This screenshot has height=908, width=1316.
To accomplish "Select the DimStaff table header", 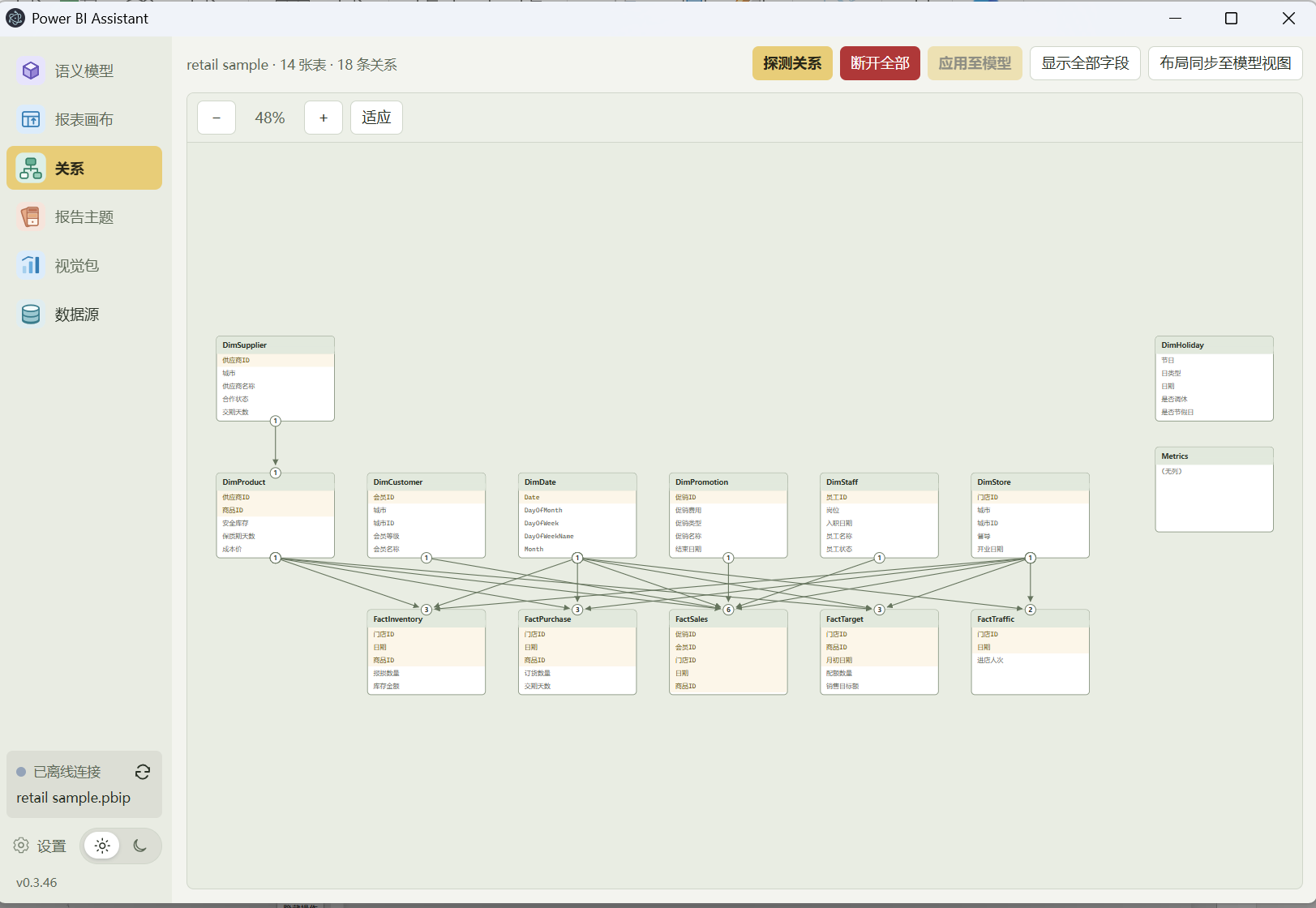I will pyautogui.click(x=879, y=482).
